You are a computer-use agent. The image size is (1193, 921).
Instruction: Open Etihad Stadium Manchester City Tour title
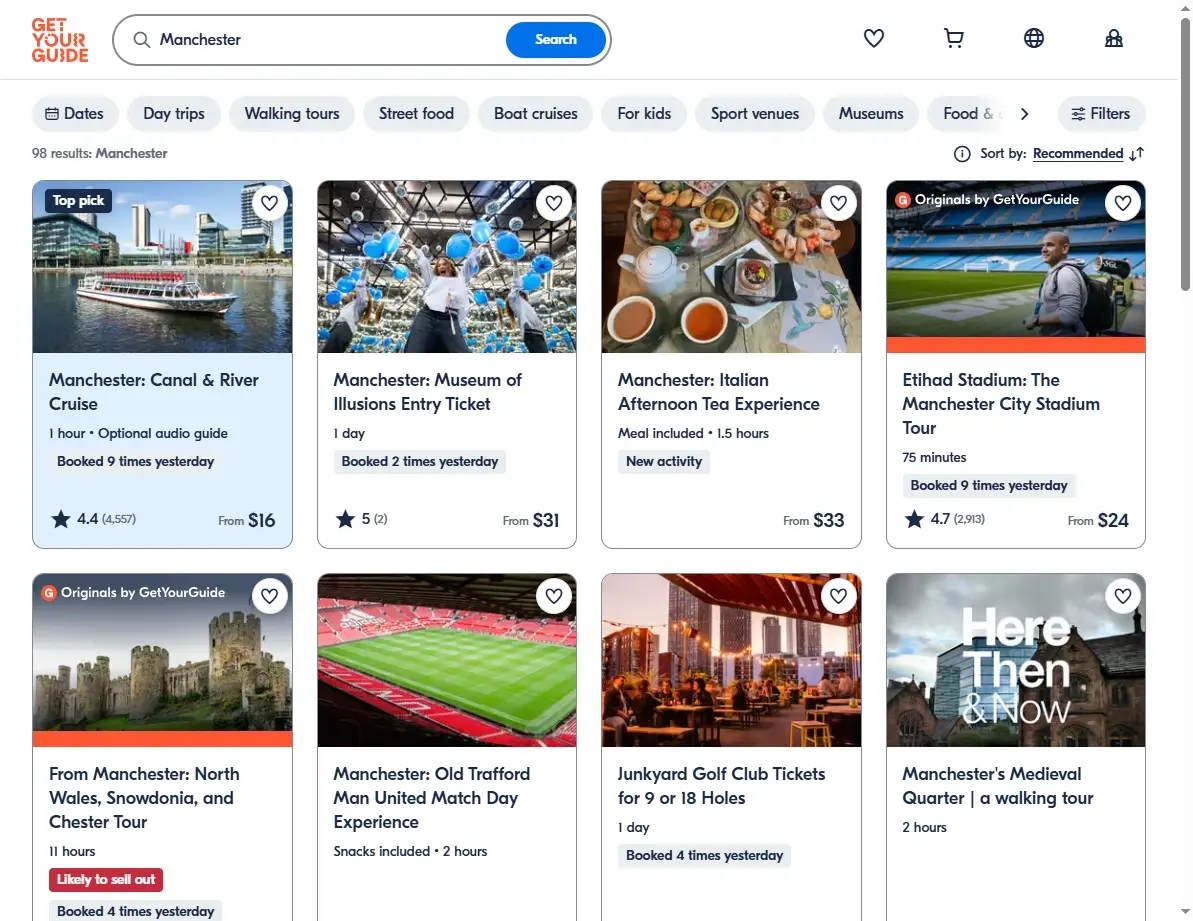pos(1001,404)
